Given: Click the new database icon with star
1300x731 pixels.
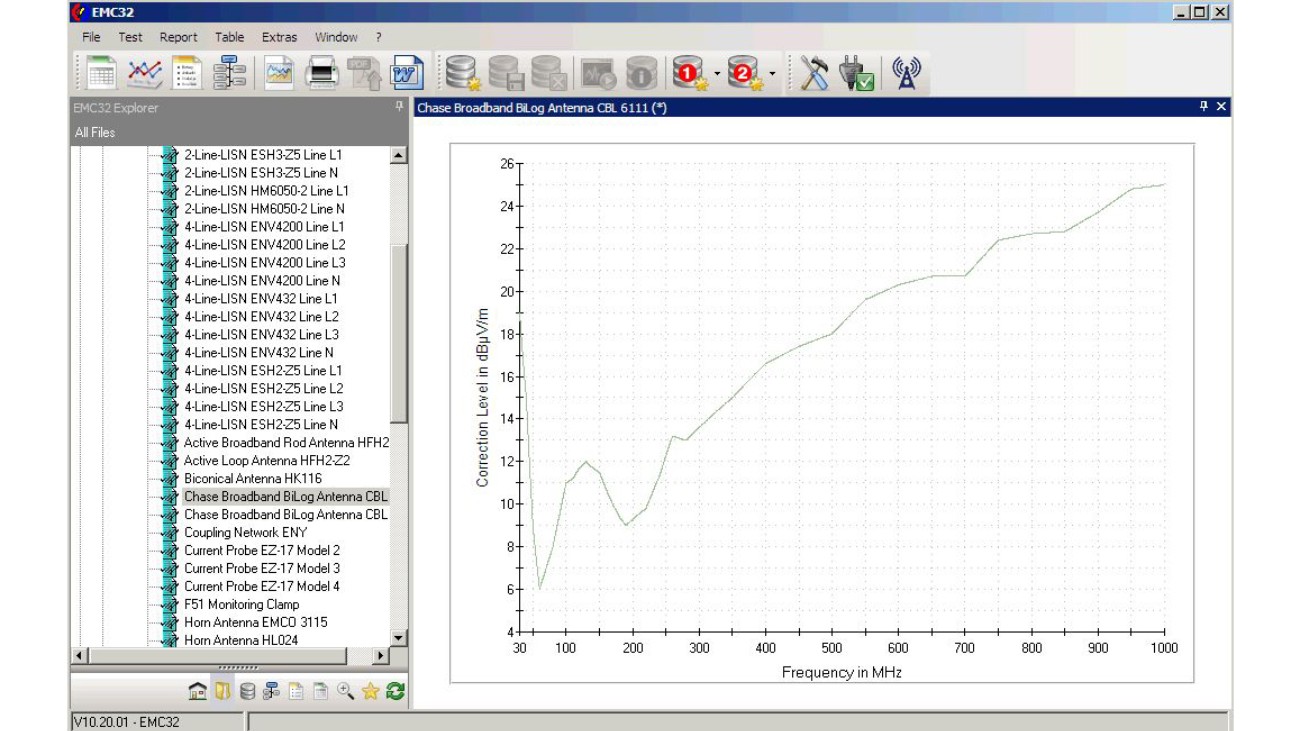Looking at the screenshot, I should click(x=463, y=73).
